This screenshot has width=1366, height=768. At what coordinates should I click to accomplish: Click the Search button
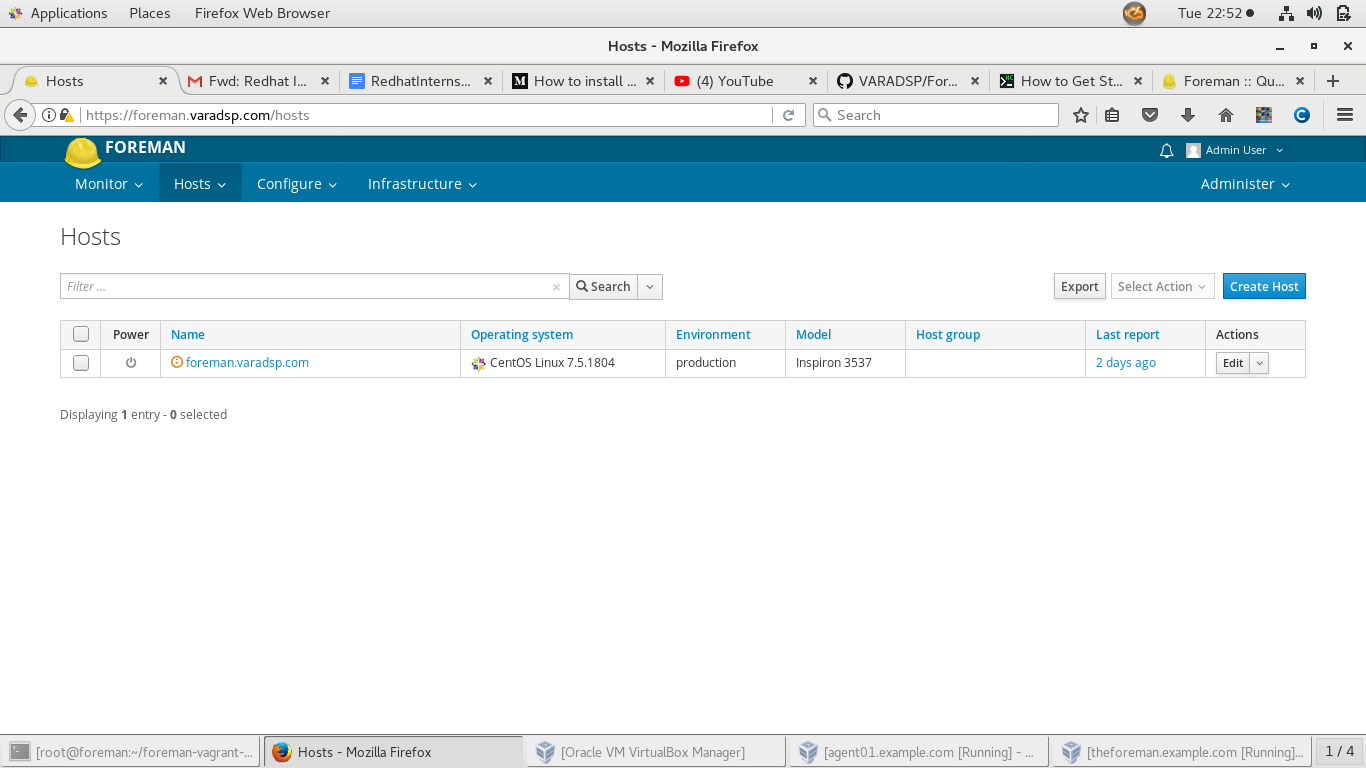(x=603, y=287)
